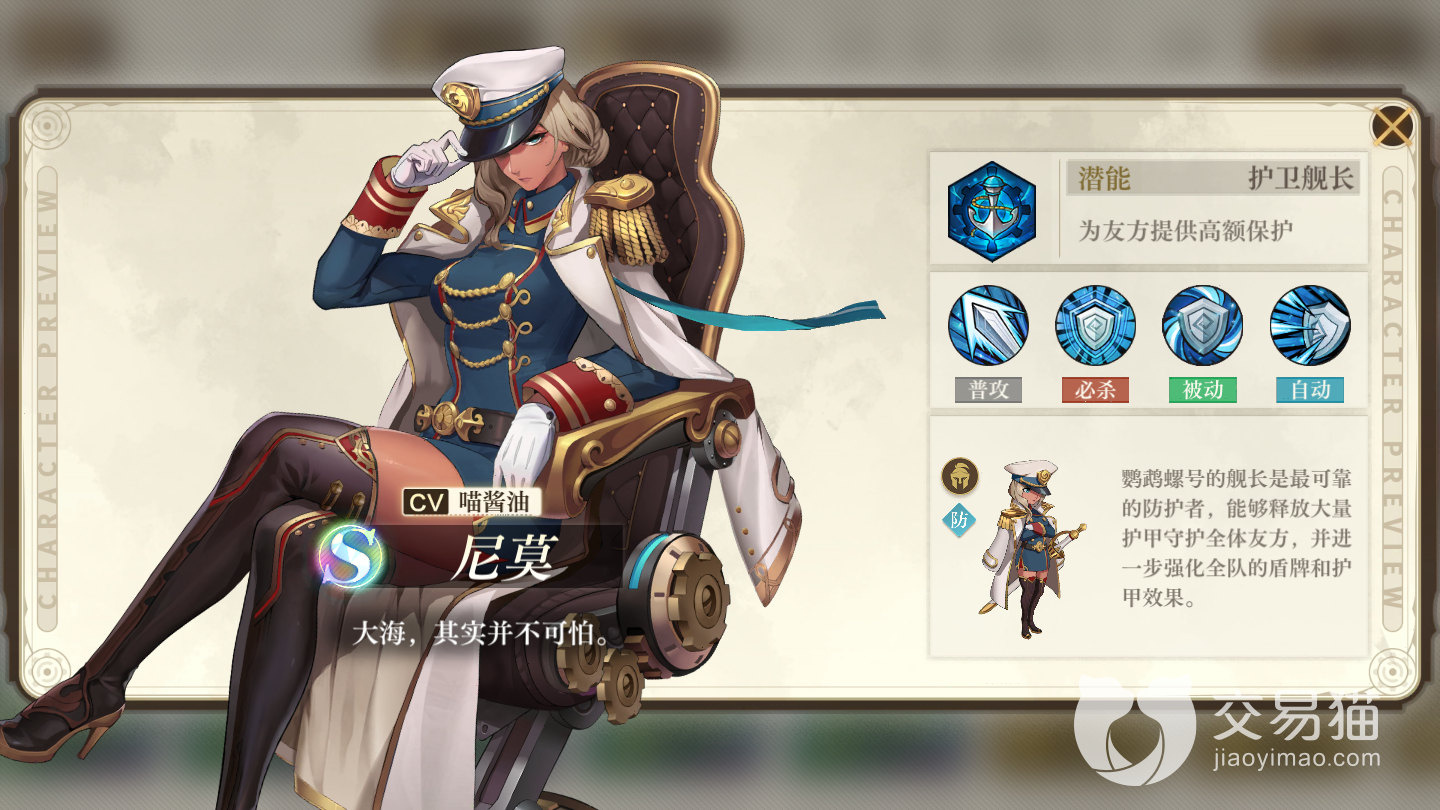The height and width of the screenshot is (810, 1440).
Task: Select the 被动 swirling shield skill icon
Action: (1202, 326)
